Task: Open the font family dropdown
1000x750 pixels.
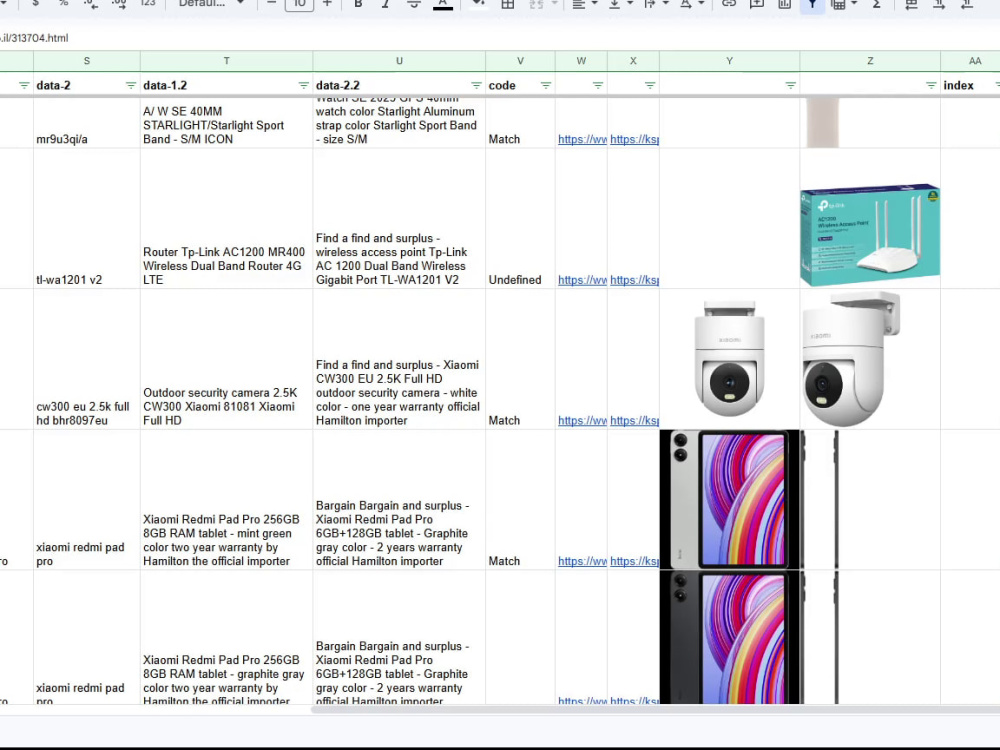Action: (210, 4)
